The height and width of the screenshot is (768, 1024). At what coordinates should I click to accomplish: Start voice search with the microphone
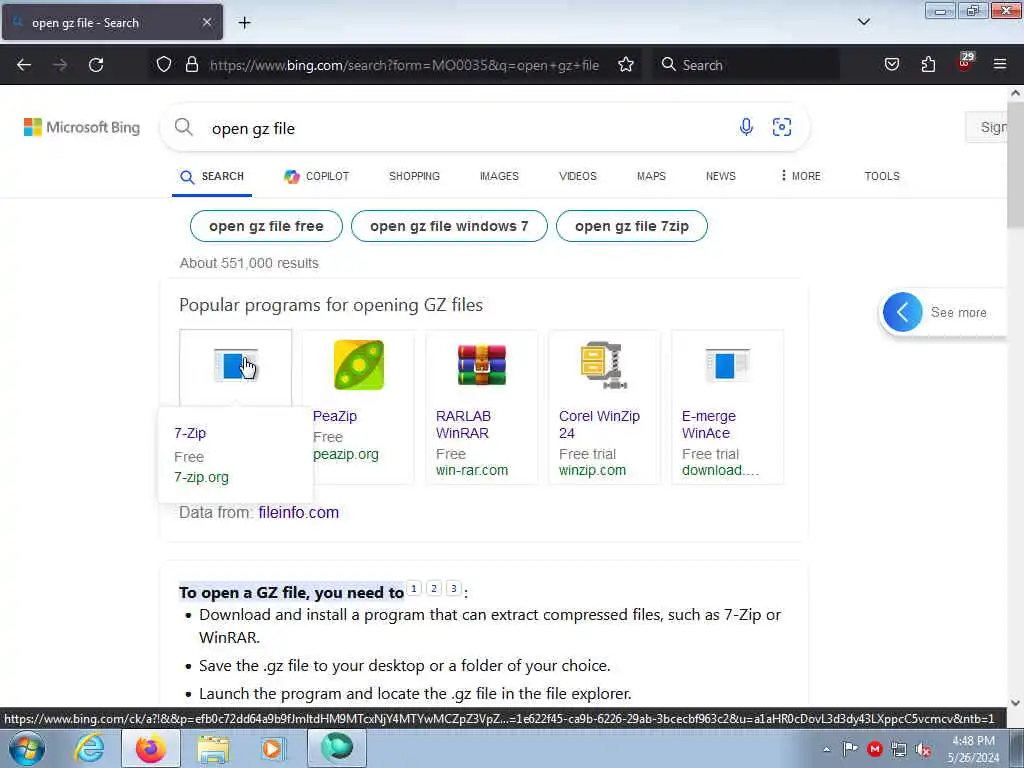(x=746, y=127)
